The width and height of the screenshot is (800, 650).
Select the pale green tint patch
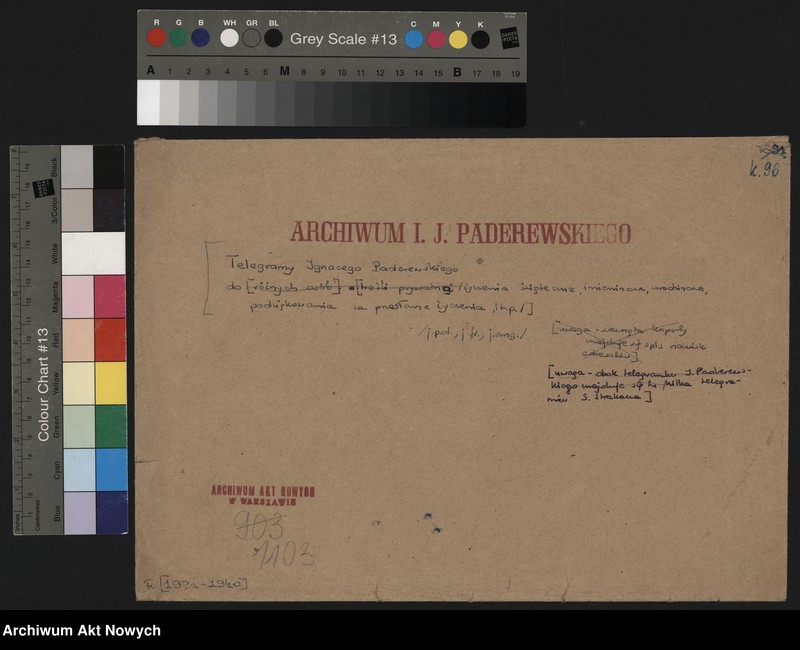pos(79,427)
